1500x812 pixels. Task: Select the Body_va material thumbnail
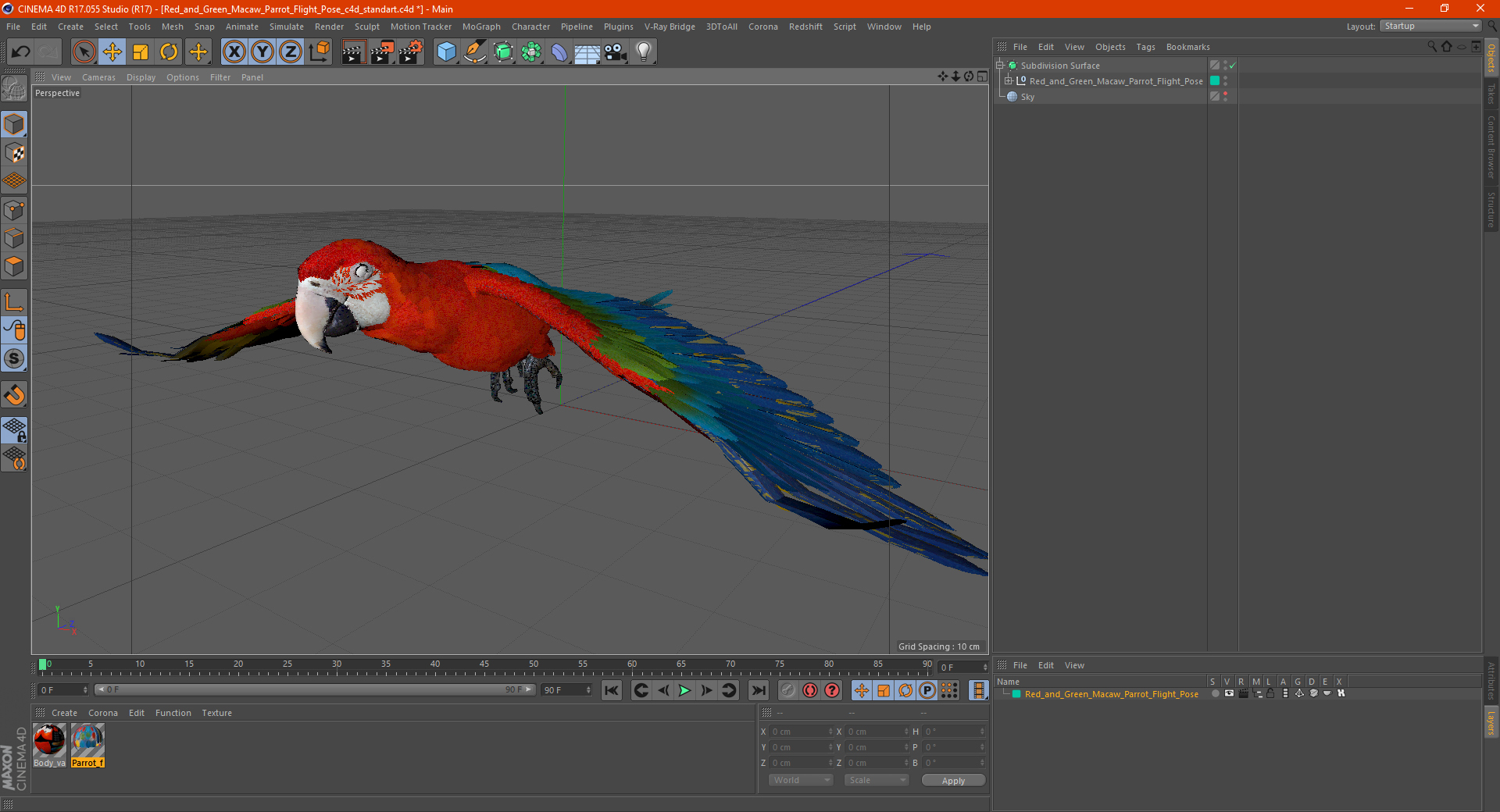click(49, 741)
